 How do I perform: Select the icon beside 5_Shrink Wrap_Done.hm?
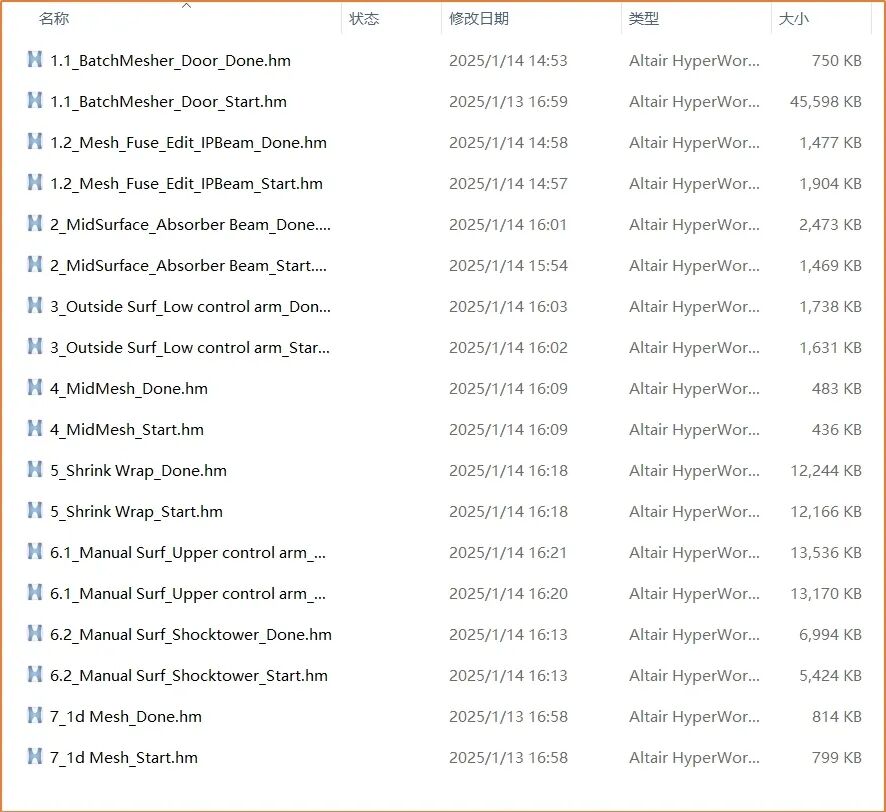point(35,469)
